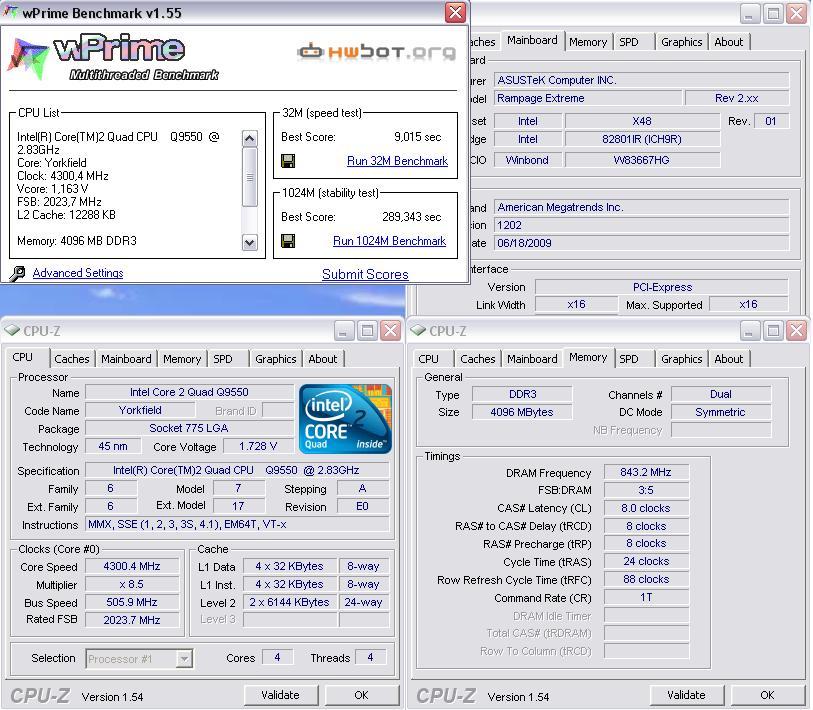Click the HWBOT.org logo
The height and width of the screenshot is (710, 813).
376,51
